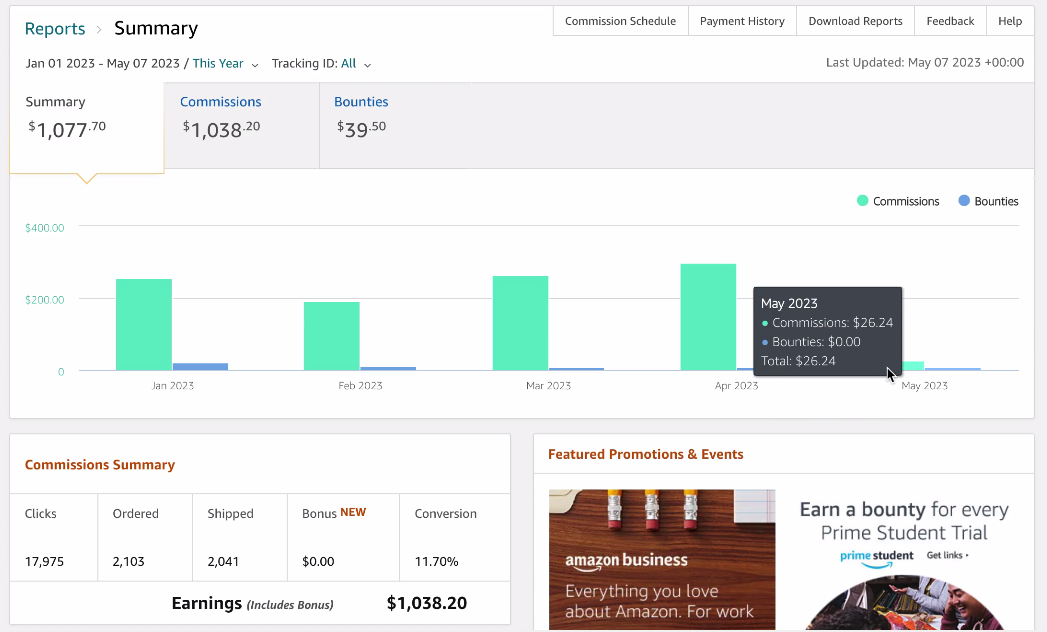Click the Earnings total $1,038.20
The height and width of the screenshot is (632, 1047).
pyautogui.click(x=427, y=603)
